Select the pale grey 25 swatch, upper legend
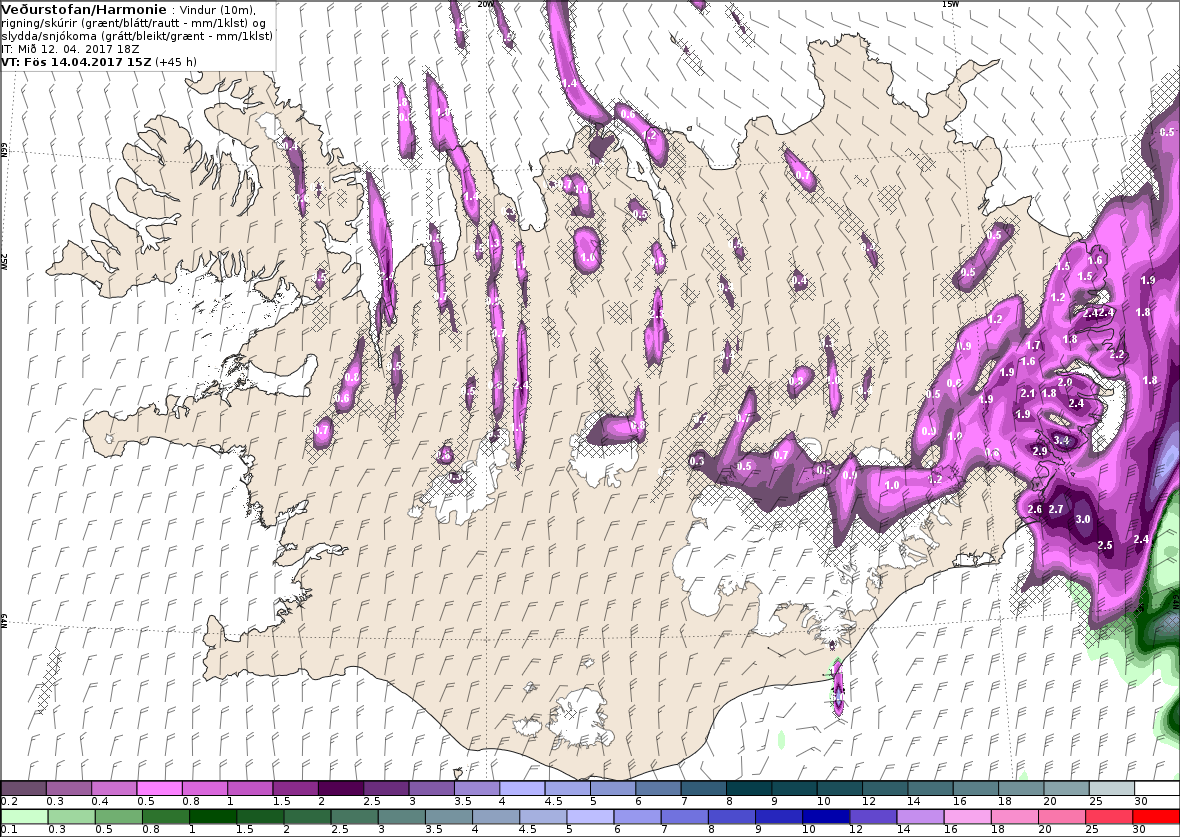 pyautogui.click(x=1112, y=788)
